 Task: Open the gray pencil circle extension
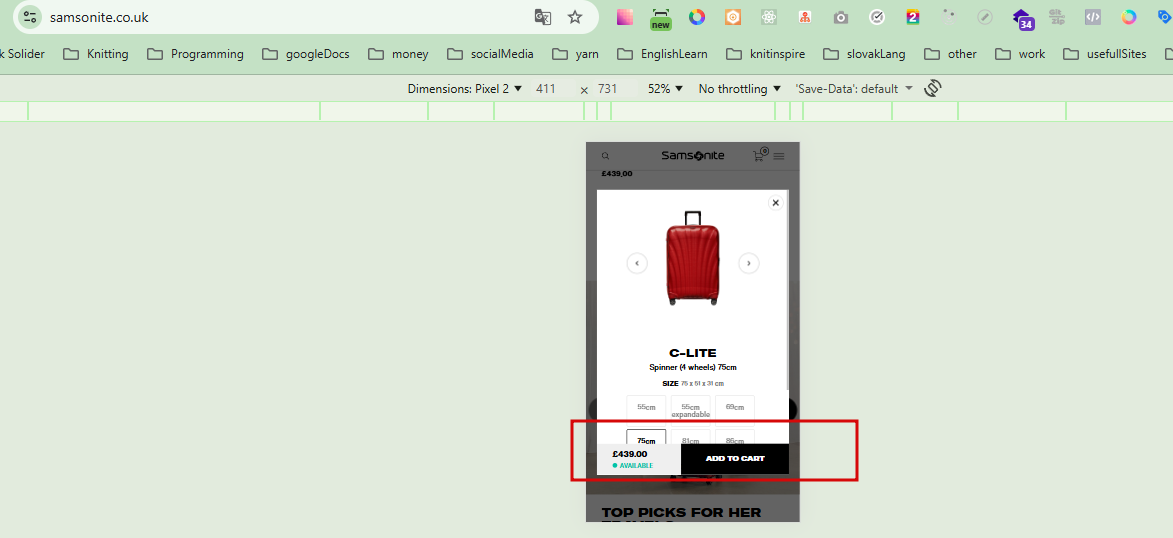coord(985,17)
